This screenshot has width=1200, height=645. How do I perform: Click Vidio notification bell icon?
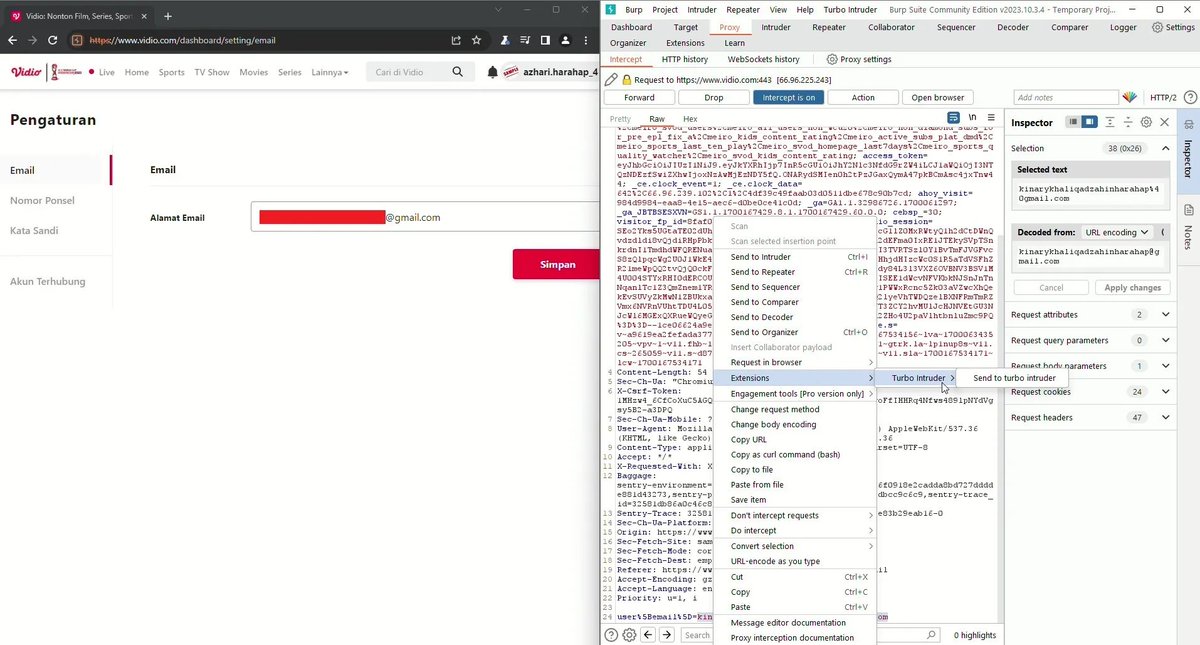(492, 72)
